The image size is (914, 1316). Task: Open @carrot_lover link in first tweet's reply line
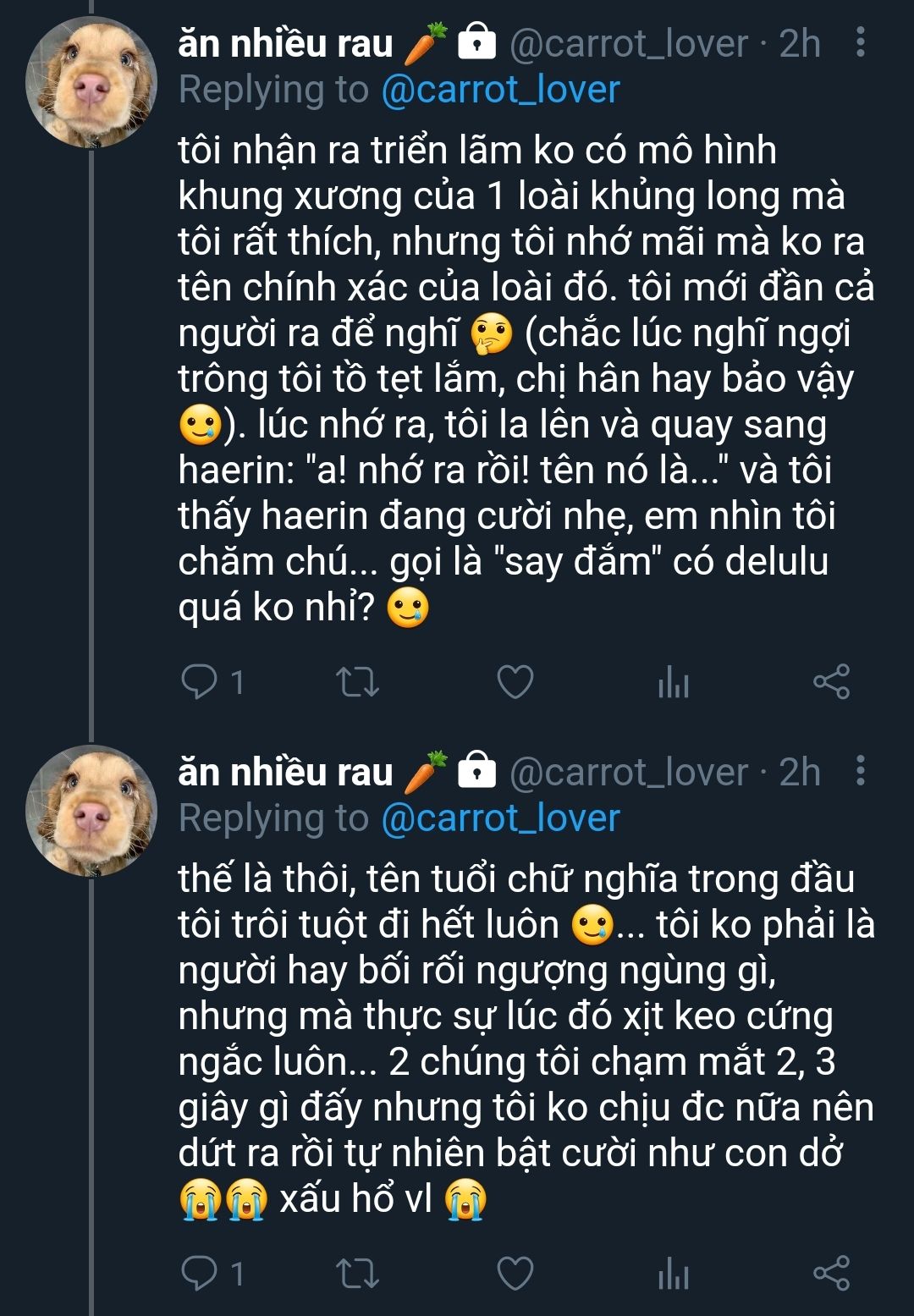click(x=501, y=90)
